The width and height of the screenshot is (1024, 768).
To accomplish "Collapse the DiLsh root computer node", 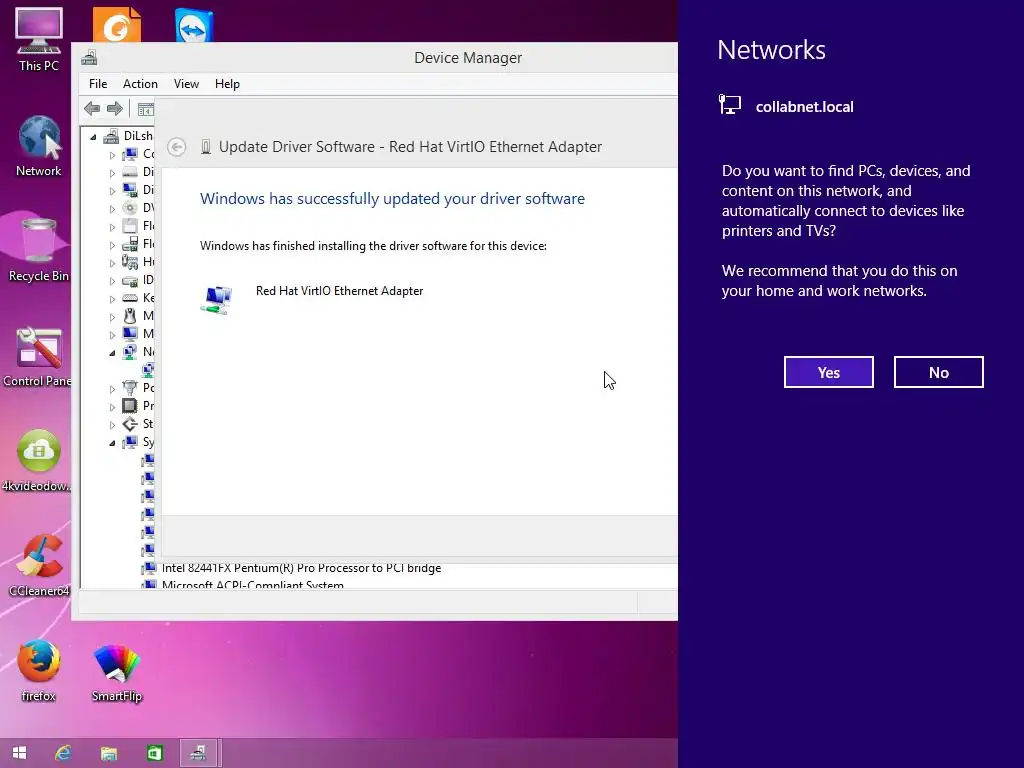I will tap(93, 136).
